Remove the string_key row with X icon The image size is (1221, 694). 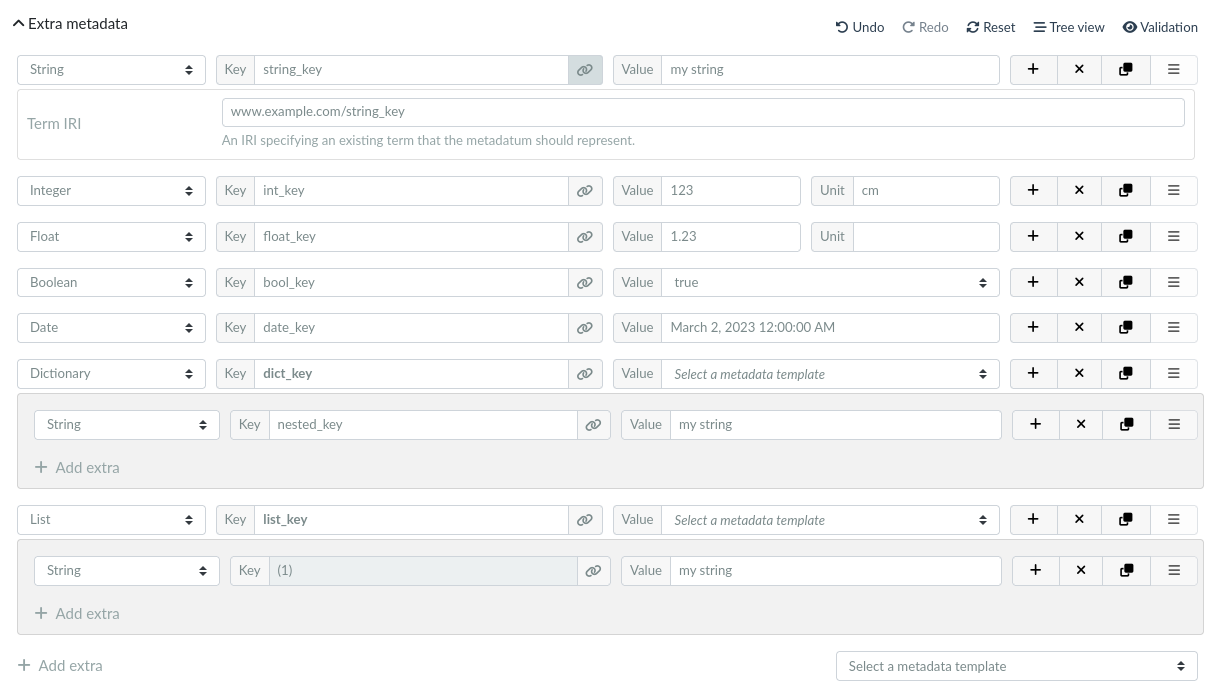(x=1079, y=69)
